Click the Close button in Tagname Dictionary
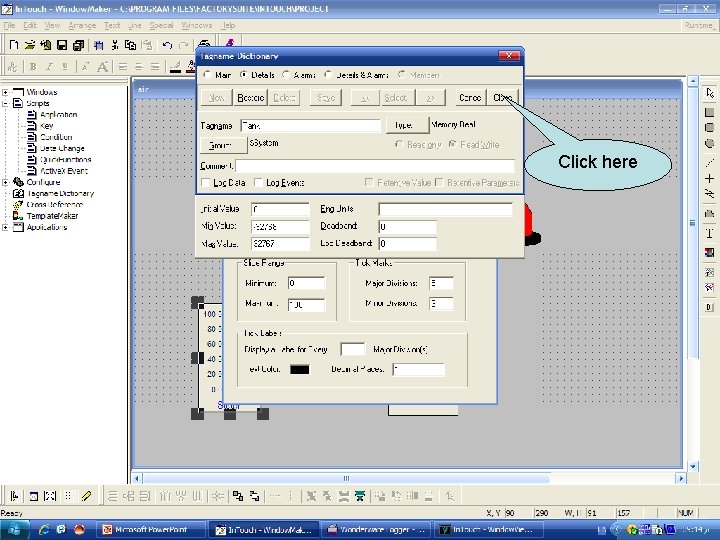Image resolution: width=720 pixels, height=540 pixels. (502, 98)
